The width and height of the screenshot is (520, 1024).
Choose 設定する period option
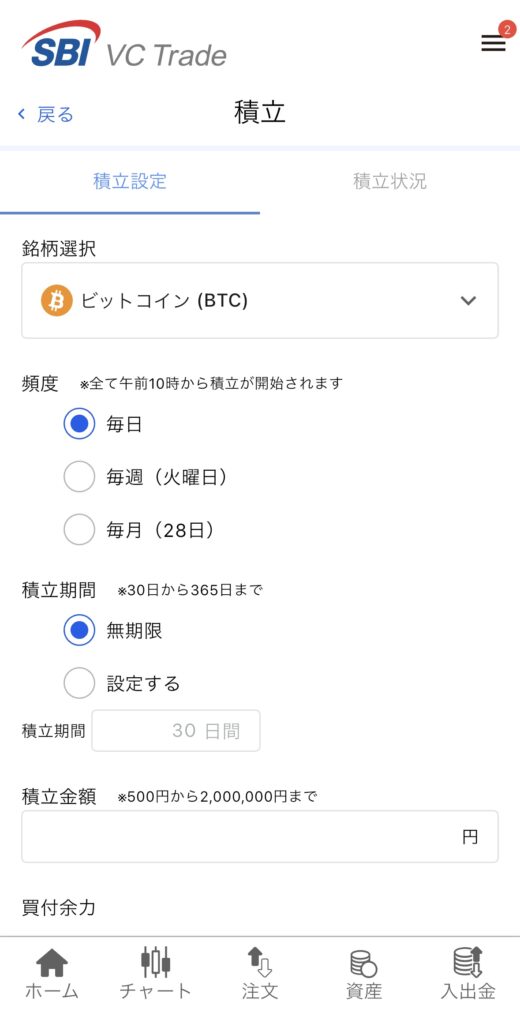(79, 683)
